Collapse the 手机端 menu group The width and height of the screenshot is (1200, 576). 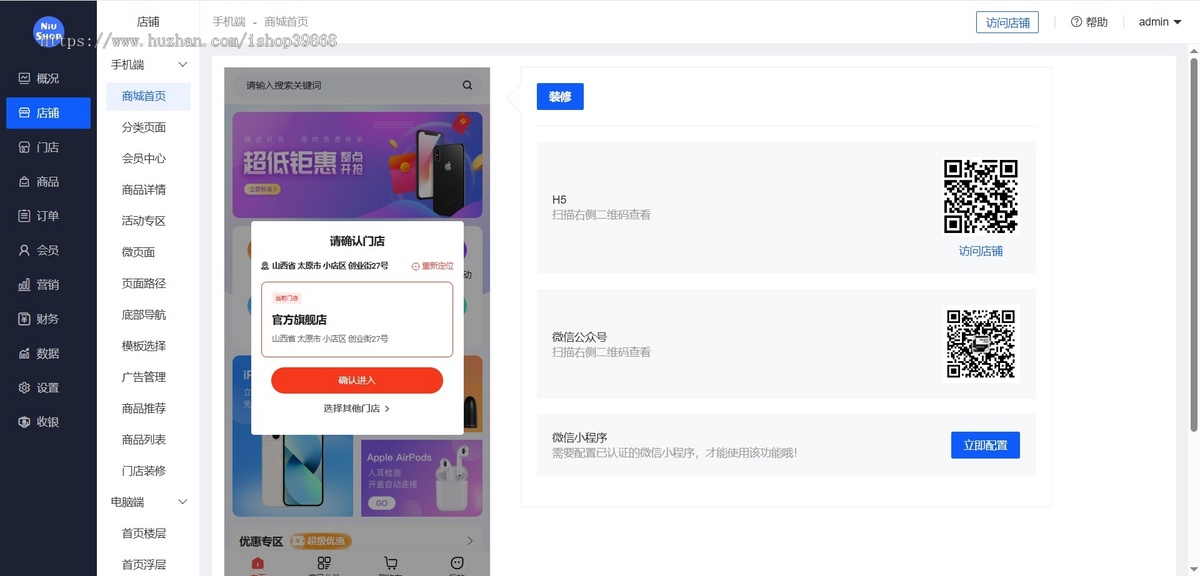click(x=182, y=65)
